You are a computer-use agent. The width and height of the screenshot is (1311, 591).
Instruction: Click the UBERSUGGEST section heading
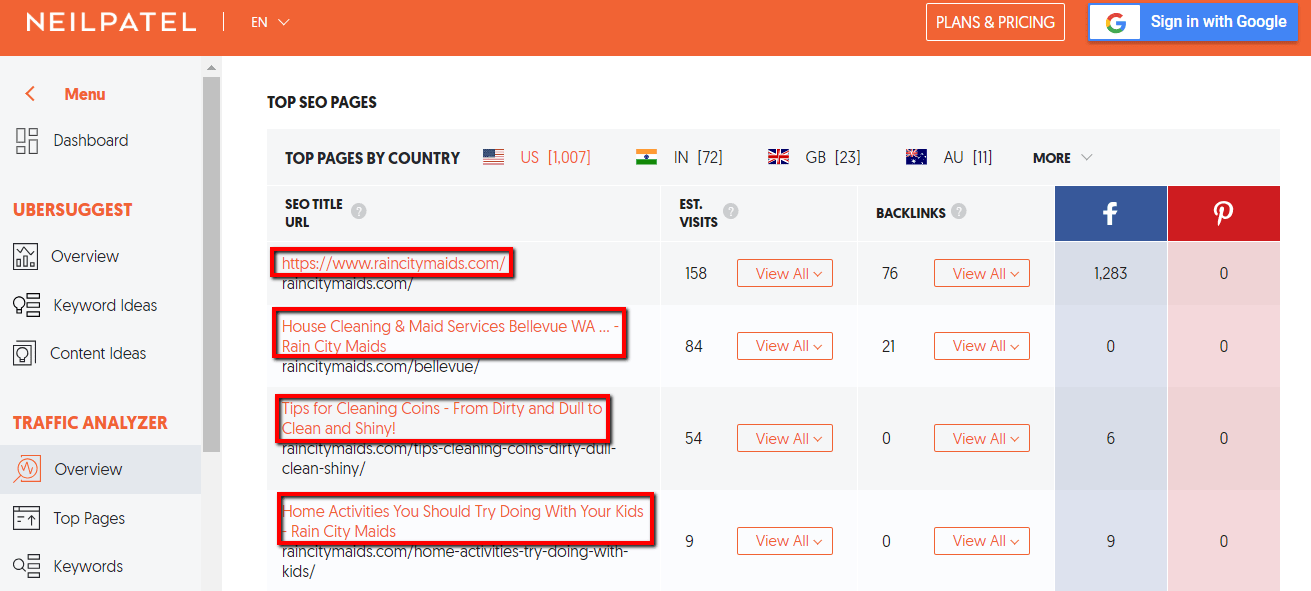click(72, 210)
